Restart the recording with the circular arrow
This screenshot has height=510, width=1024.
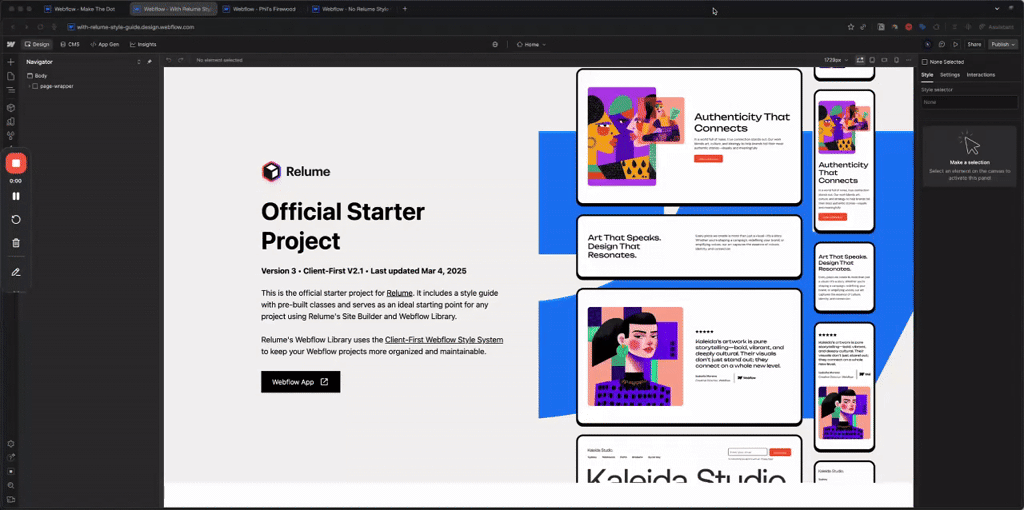point(15,219)
